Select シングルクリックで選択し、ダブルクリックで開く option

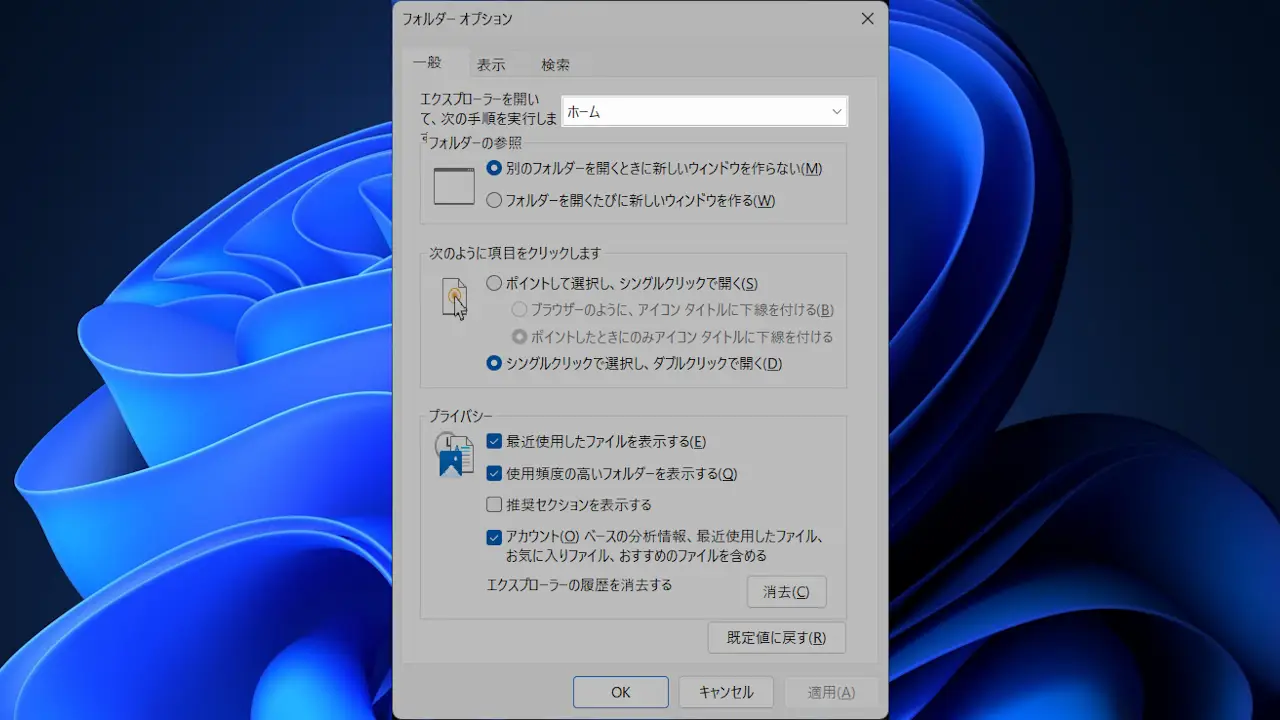pyautogui.click(x=494, y=364)
